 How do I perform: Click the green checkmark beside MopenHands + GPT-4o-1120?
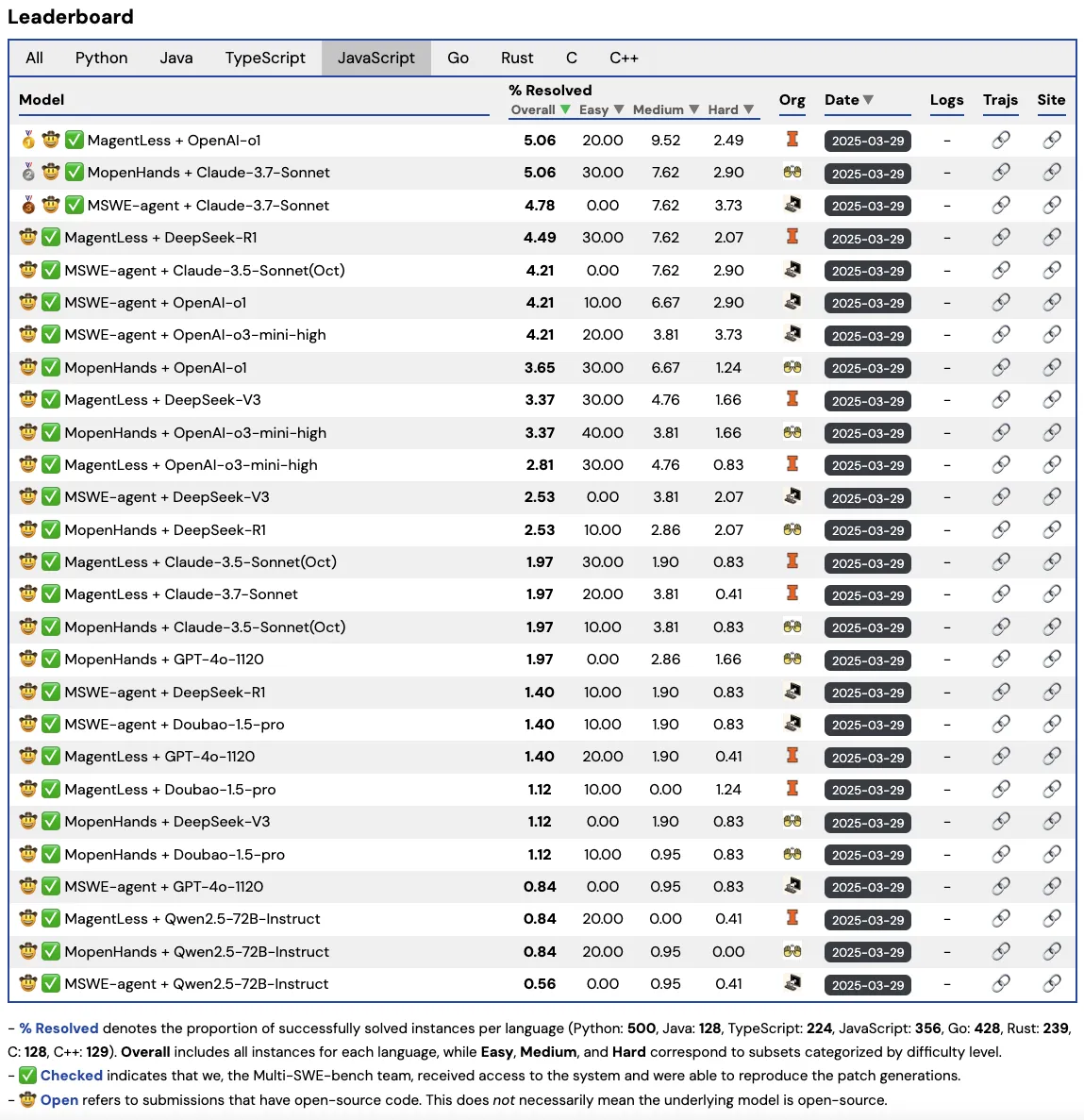(x=51, y=659)
